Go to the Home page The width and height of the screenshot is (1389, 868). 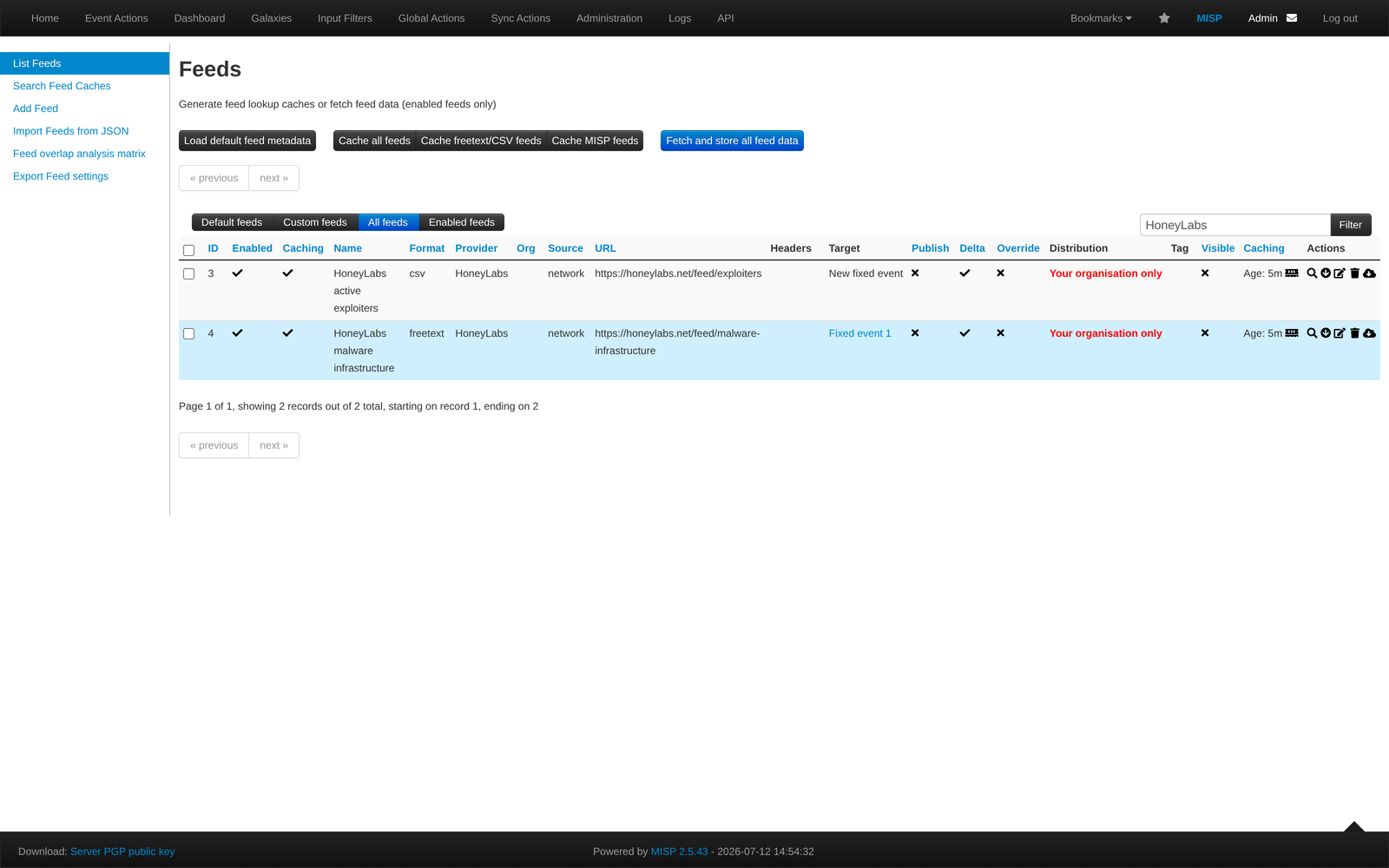[x=45, y=18]
